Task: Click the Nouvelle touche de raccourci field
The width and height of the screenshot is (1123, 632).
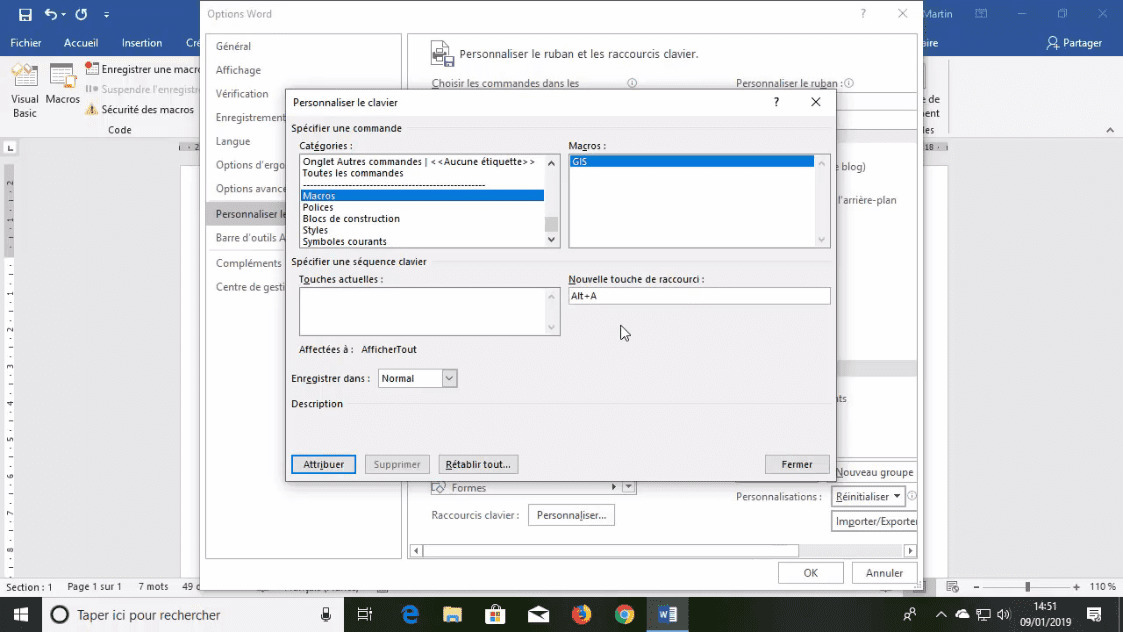Action: click(699, 296)
